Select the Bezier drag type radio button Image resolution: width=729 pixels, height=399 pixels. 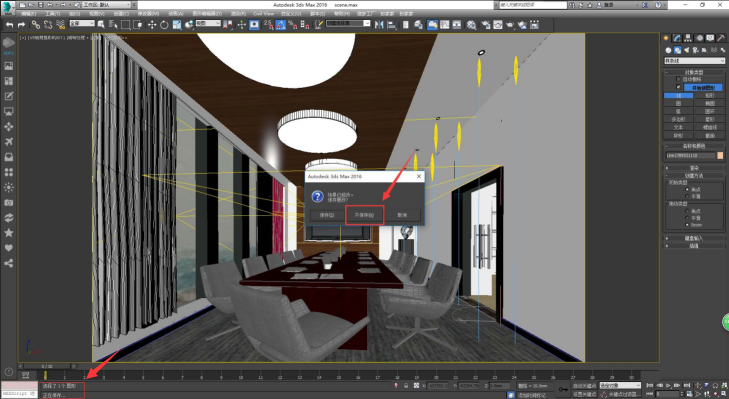[x=687, y=225]
